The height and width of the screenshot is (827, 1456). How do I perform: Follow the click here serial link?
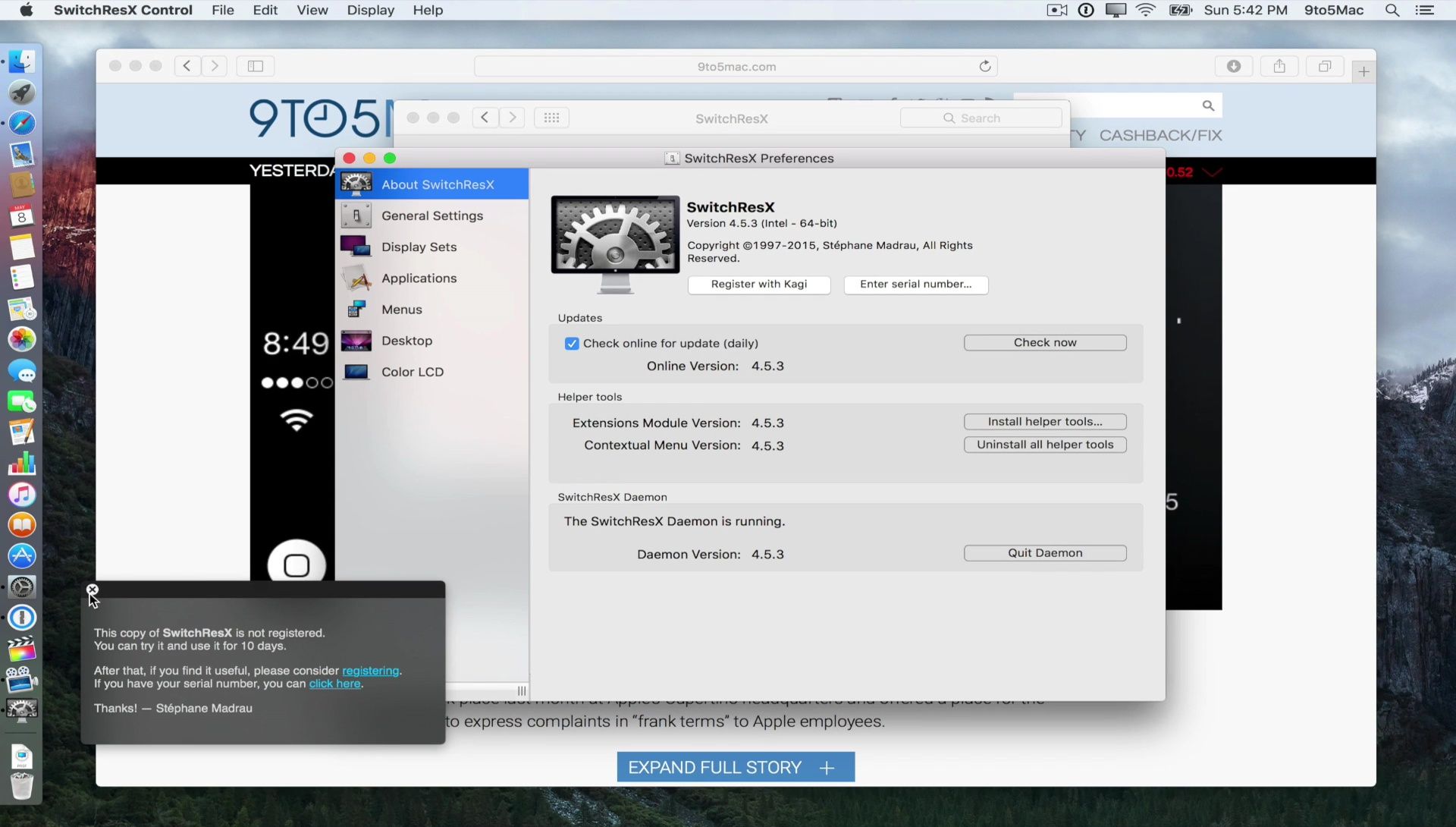tap(334, 684)
